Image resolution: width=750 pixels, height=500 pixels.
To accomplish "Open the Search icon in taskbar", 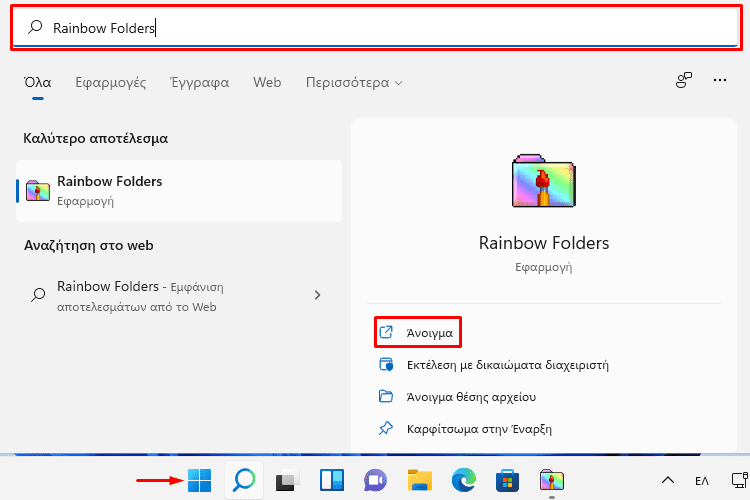I will 244,480.
